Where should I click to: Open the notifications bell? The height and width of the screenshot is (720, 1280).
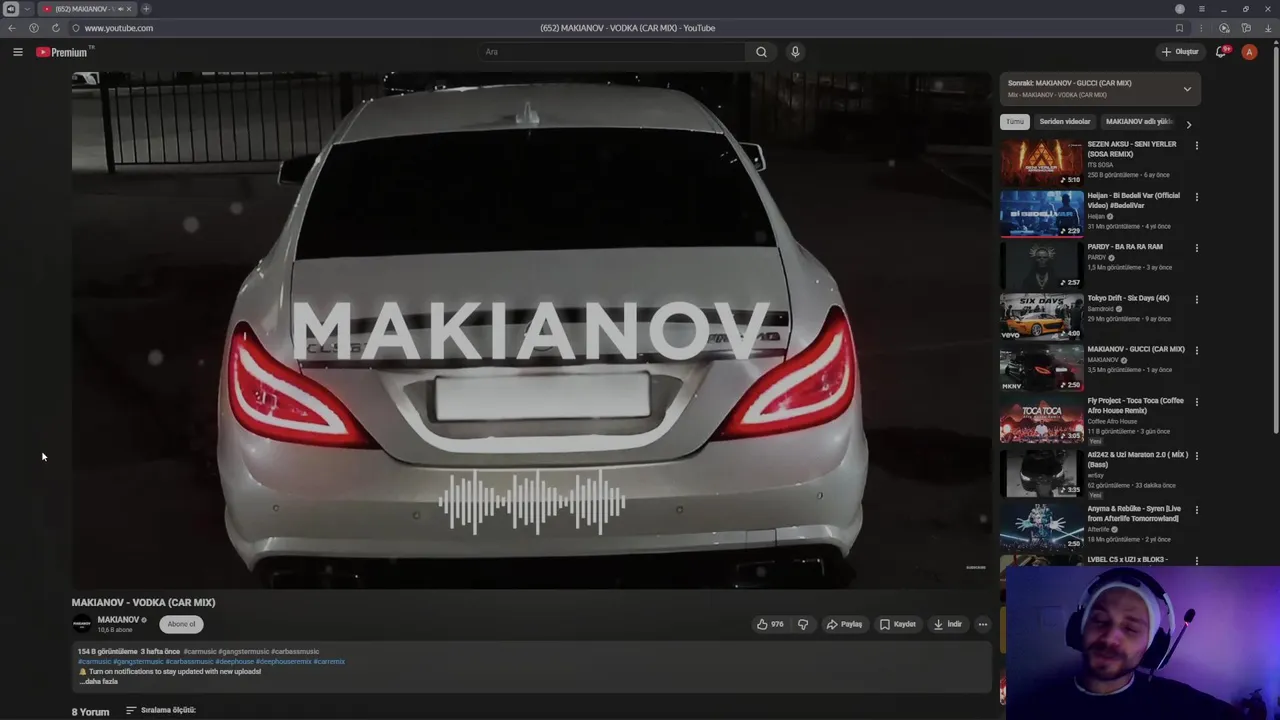tap(1221, 52)
